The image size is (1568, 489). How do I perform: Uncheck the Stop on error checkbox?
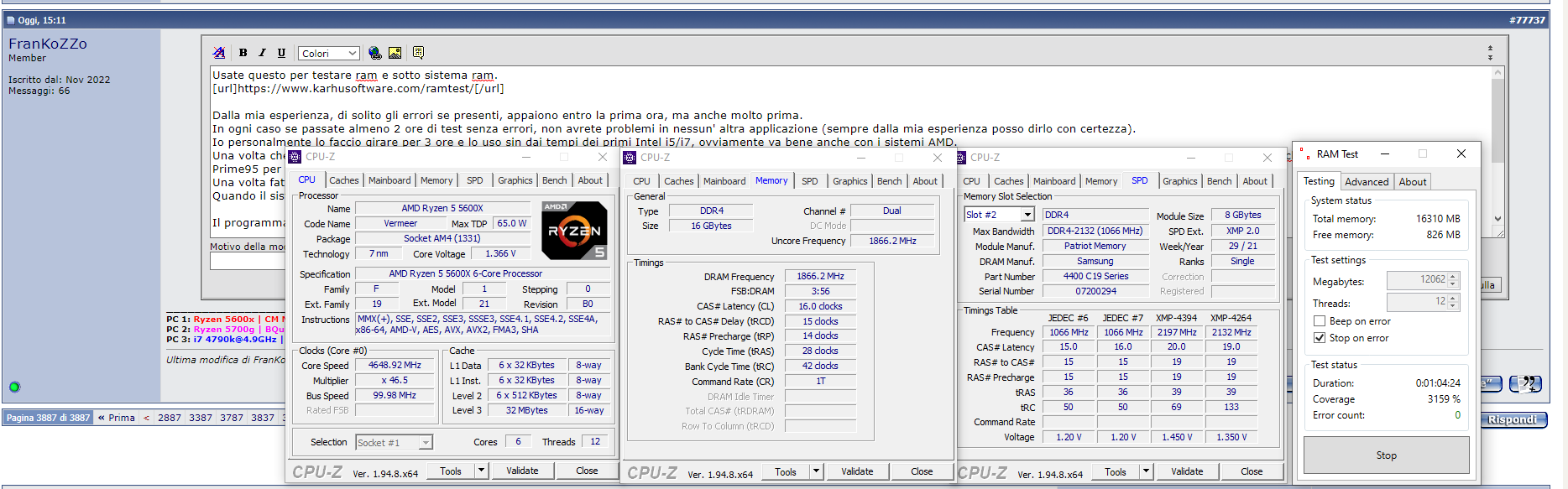(x=1320, y=338)
